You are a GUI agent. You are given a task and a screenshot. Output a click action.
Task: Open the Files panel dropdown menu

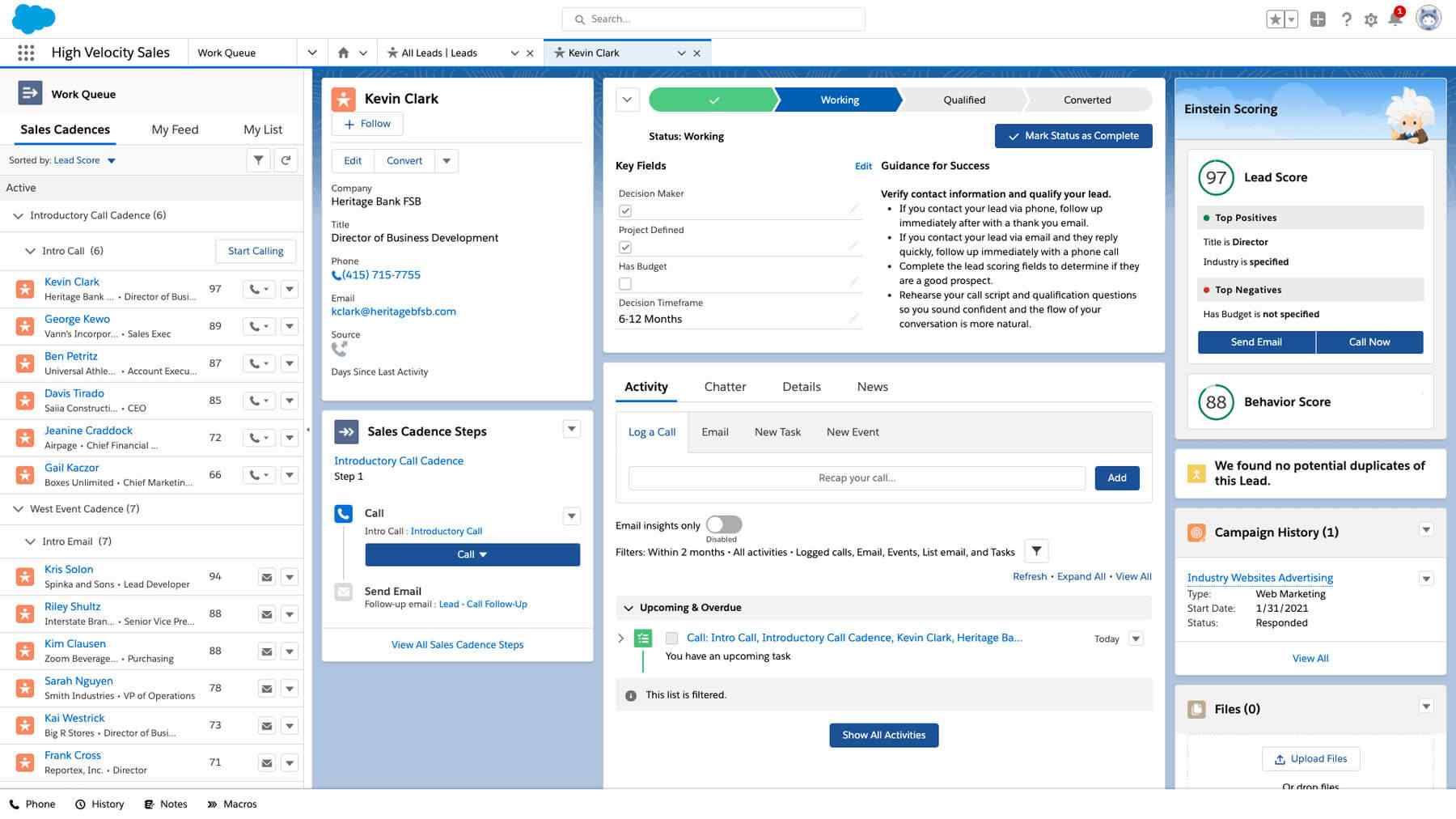(x=1426, y=707)
